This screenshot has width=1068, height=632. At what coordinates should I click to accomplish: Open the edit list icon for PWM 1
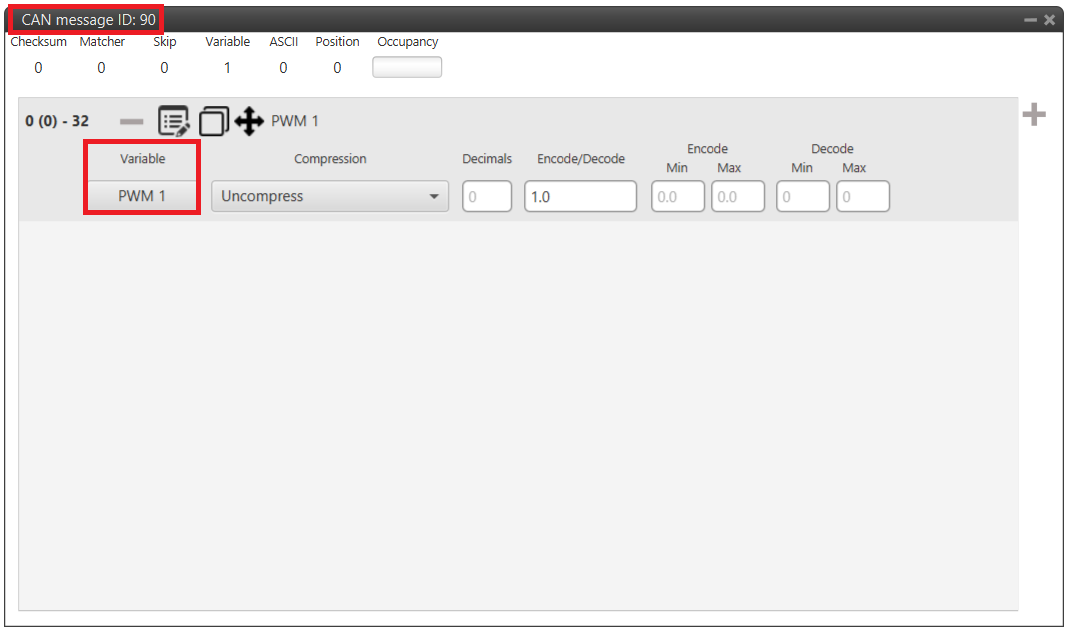click(x=174, y=121)
